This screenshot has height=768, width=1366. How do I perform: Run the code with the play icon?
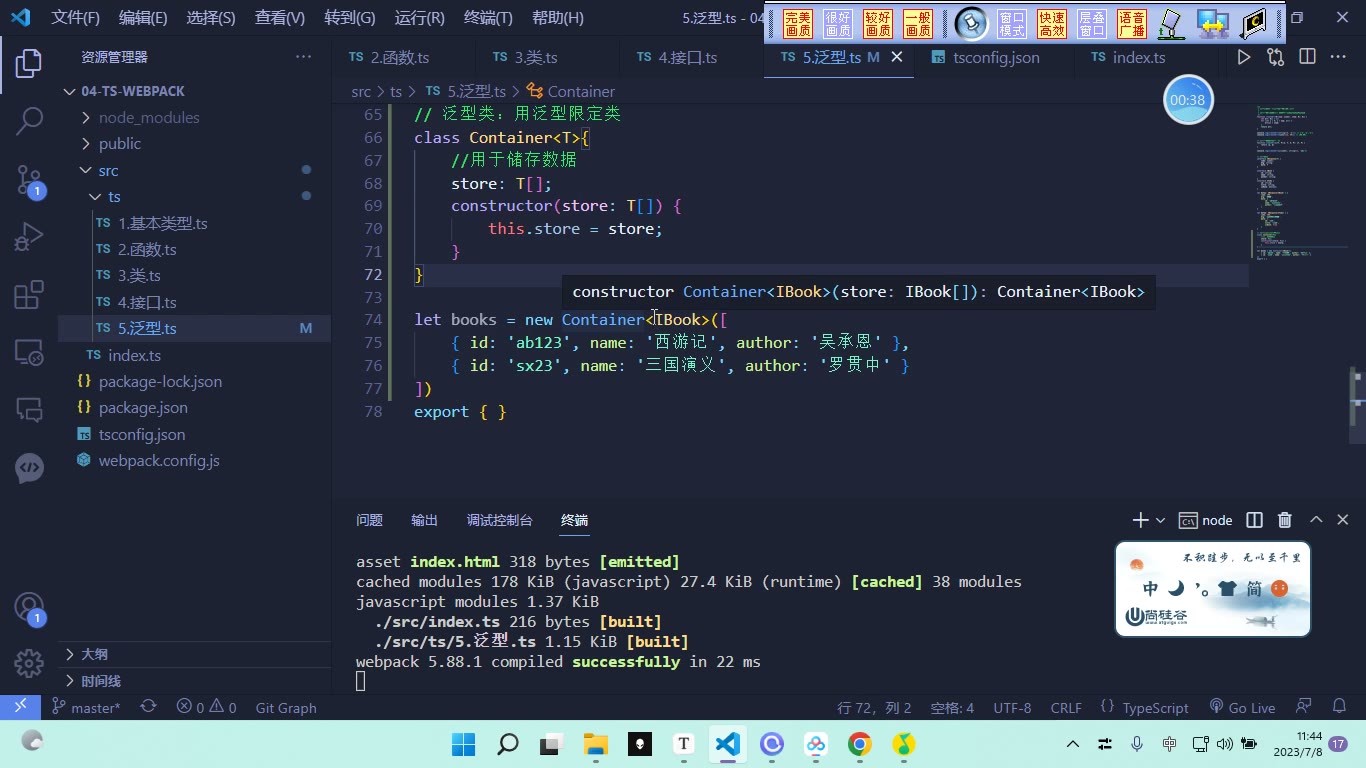tap(1243, 57)
